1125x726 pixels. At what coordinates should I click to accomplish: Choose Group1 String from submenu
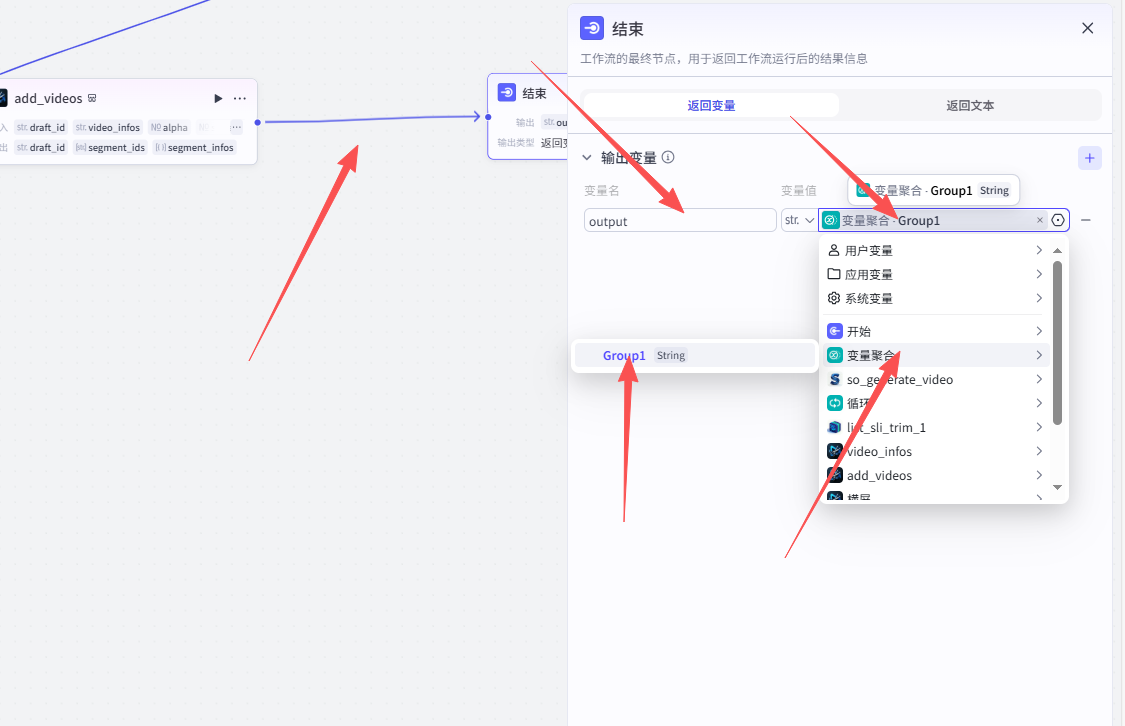[644, 355]
